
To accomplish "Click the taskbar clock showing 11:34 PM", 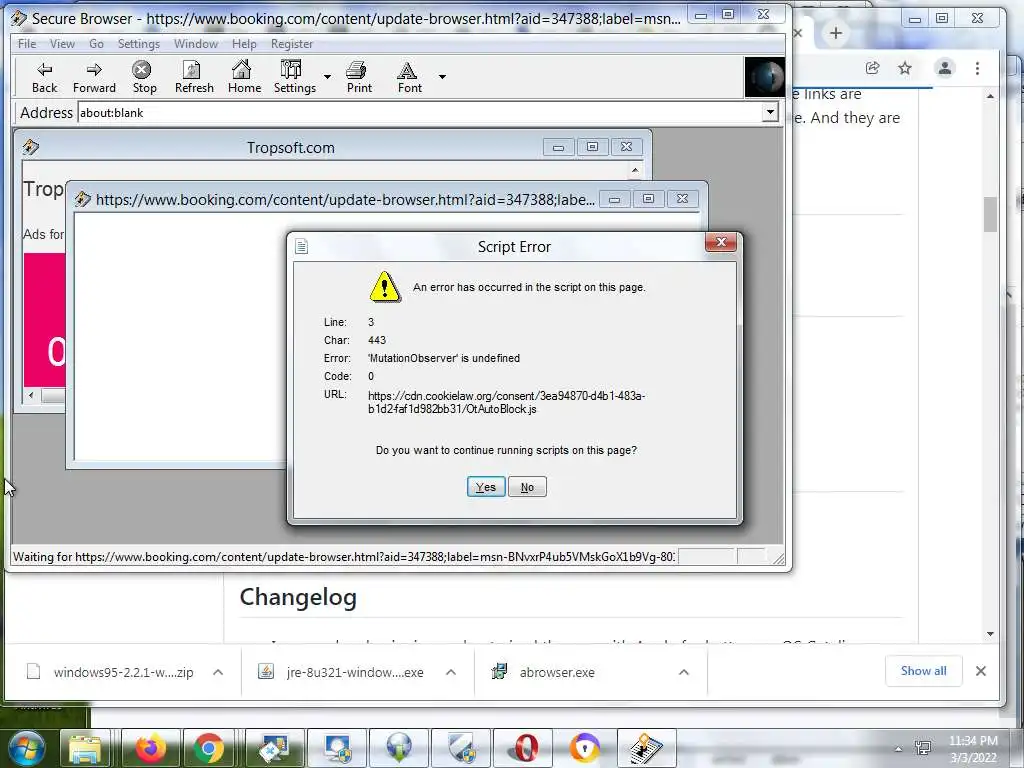I will (973, 748).
